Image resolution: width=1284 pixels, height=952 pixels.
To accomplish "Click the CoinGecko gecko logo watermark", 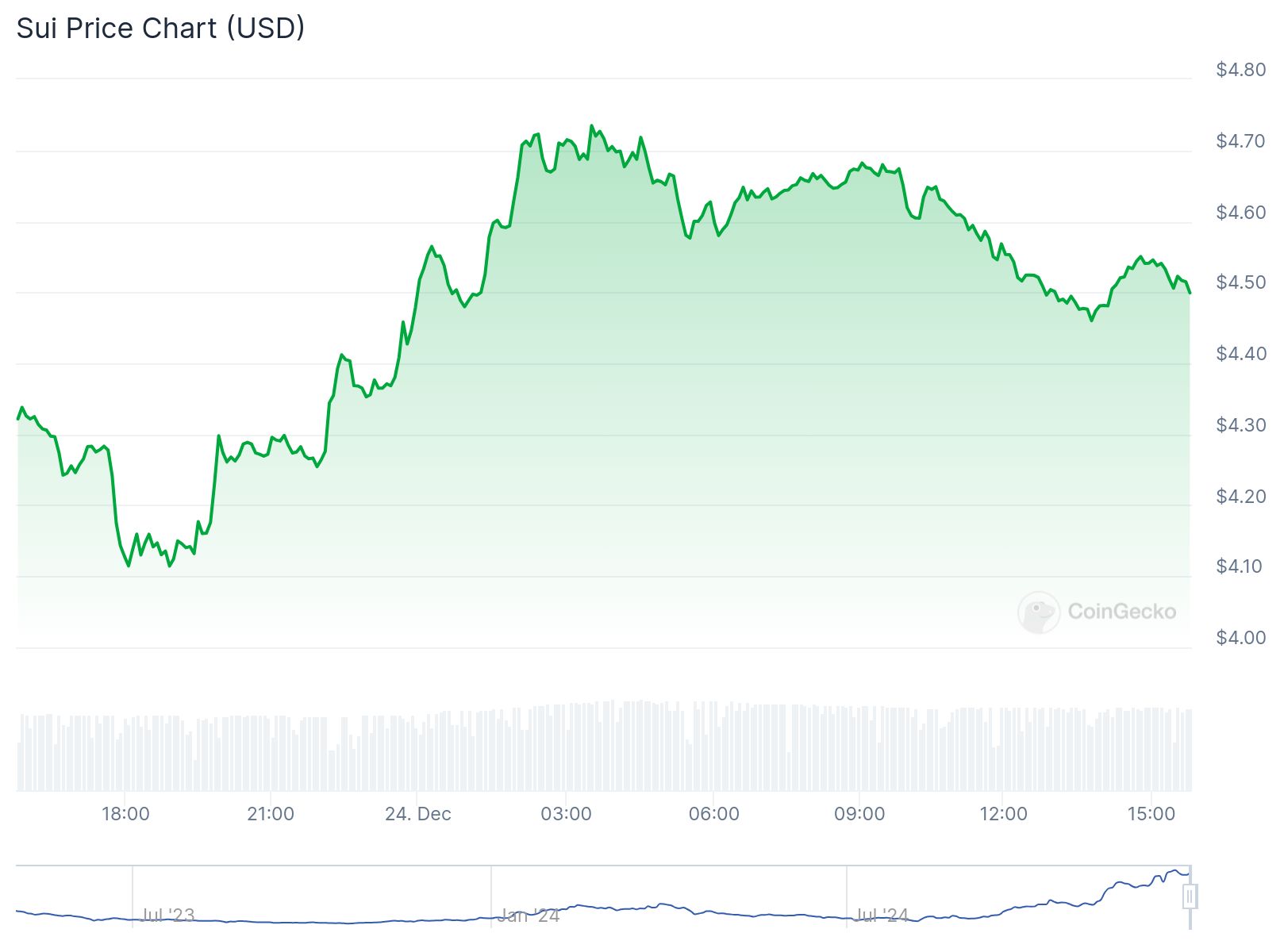I will pyautogui.click(x=1038, y=612).
